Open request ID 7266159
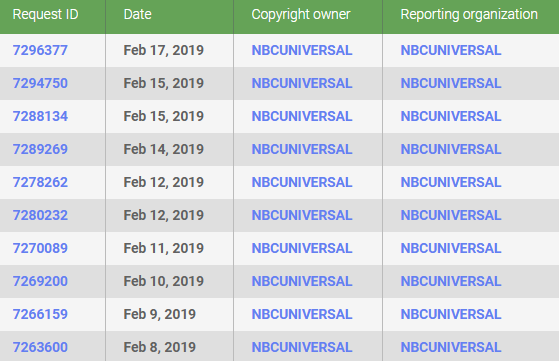 coord(40,314)
